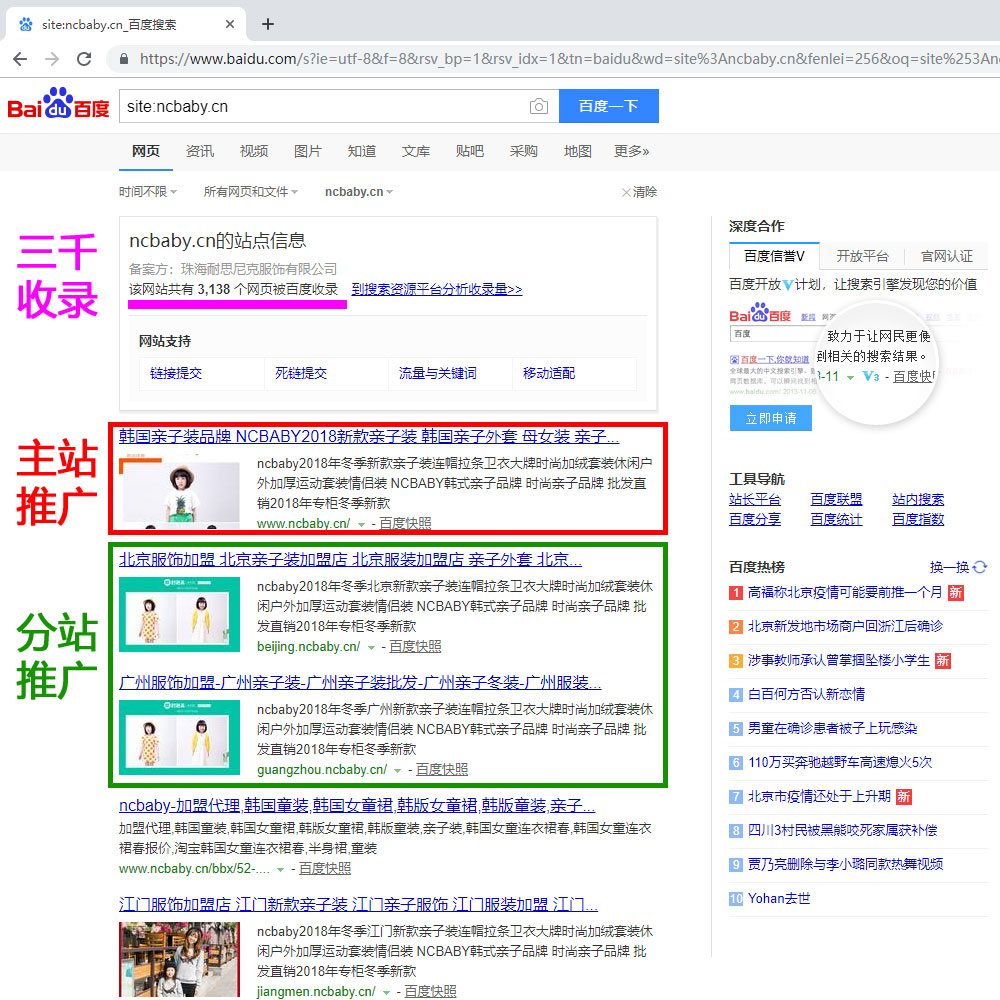Click thumbnail of the 广州服饰加盟 result

(179, 738)
